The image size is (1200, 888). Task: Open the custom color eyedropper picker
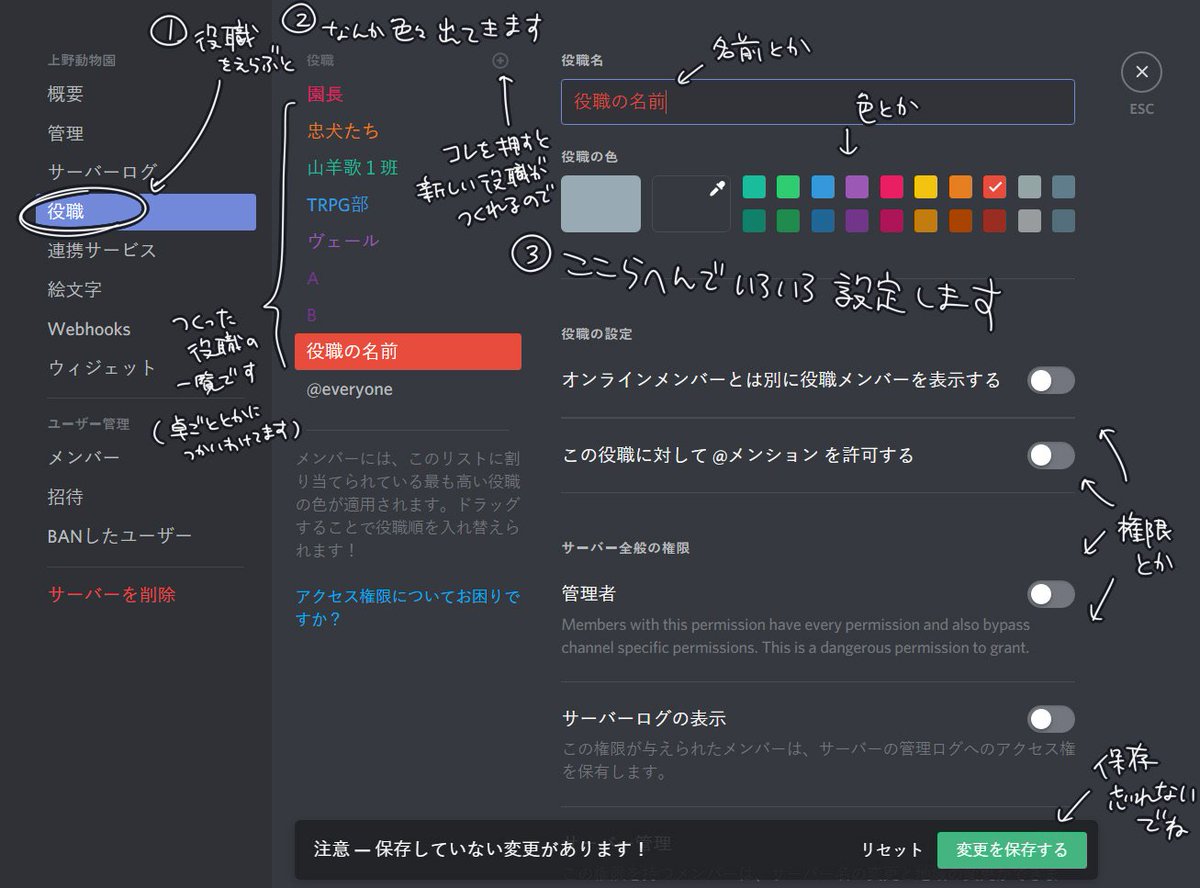click(691, 204)
